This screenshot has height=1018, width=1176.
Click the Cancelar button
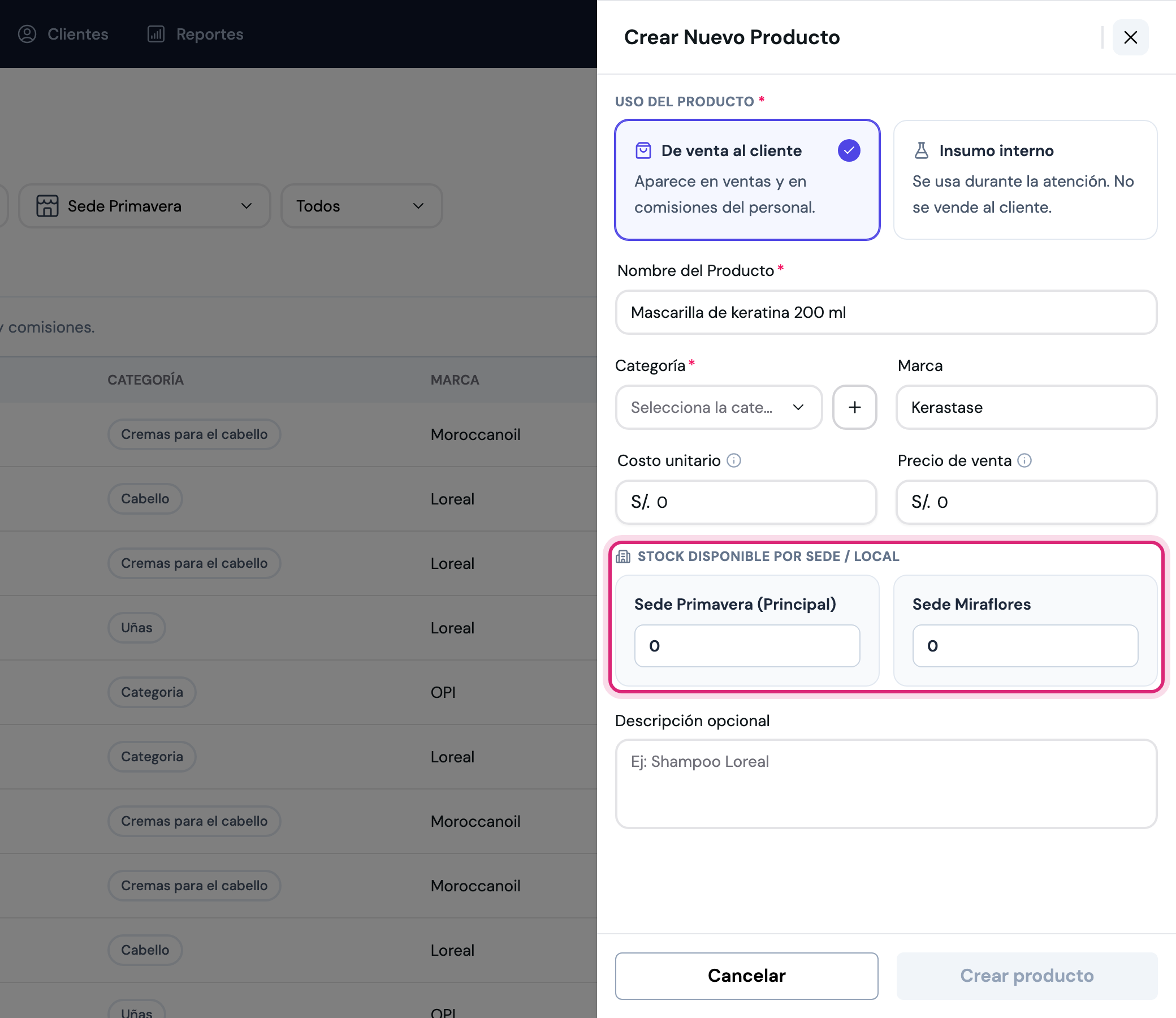pyautogui.click(x=746, y=976)
